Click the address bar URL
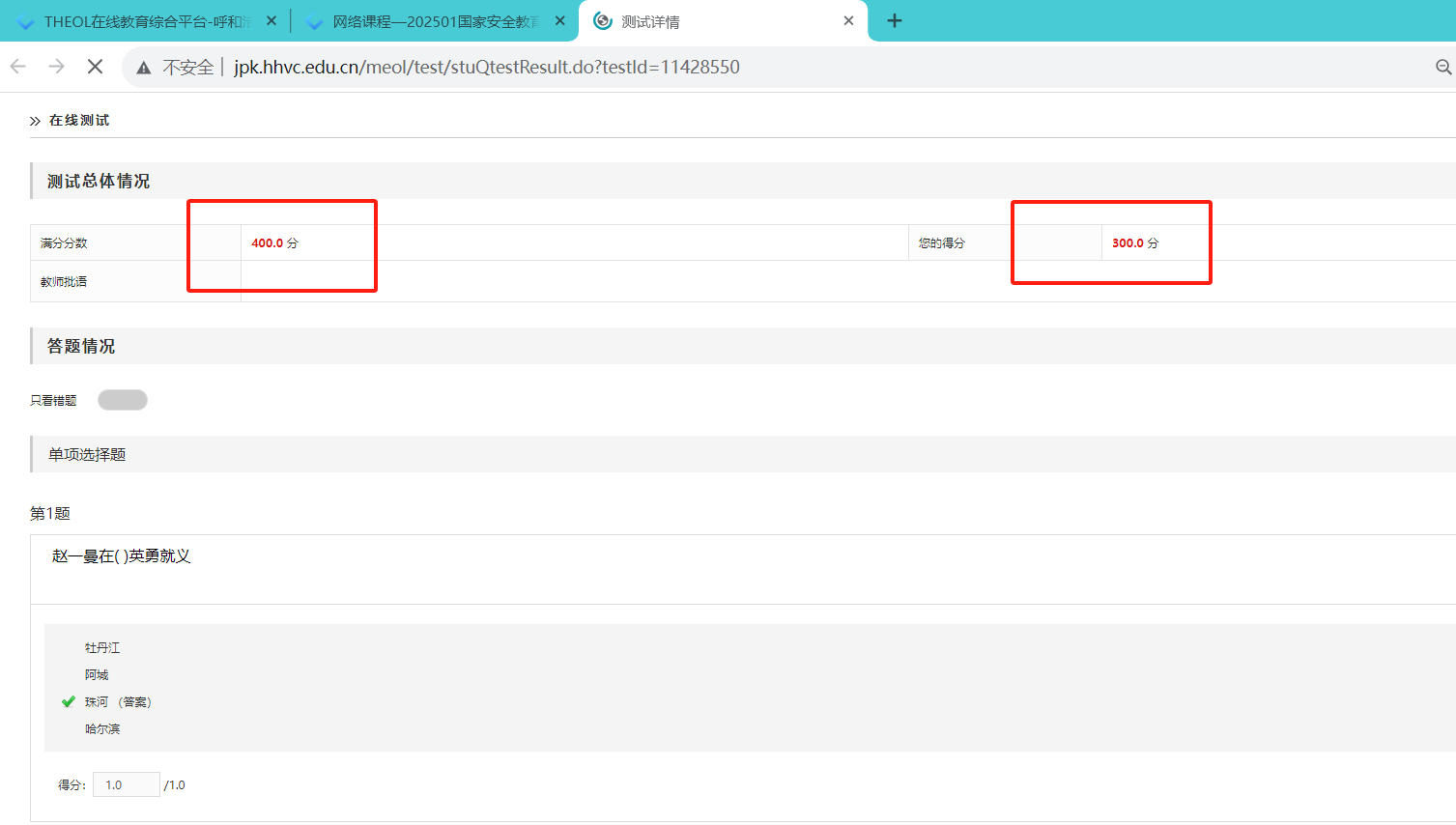Screen dimensions: 1456x825 (x=486, y=68)
